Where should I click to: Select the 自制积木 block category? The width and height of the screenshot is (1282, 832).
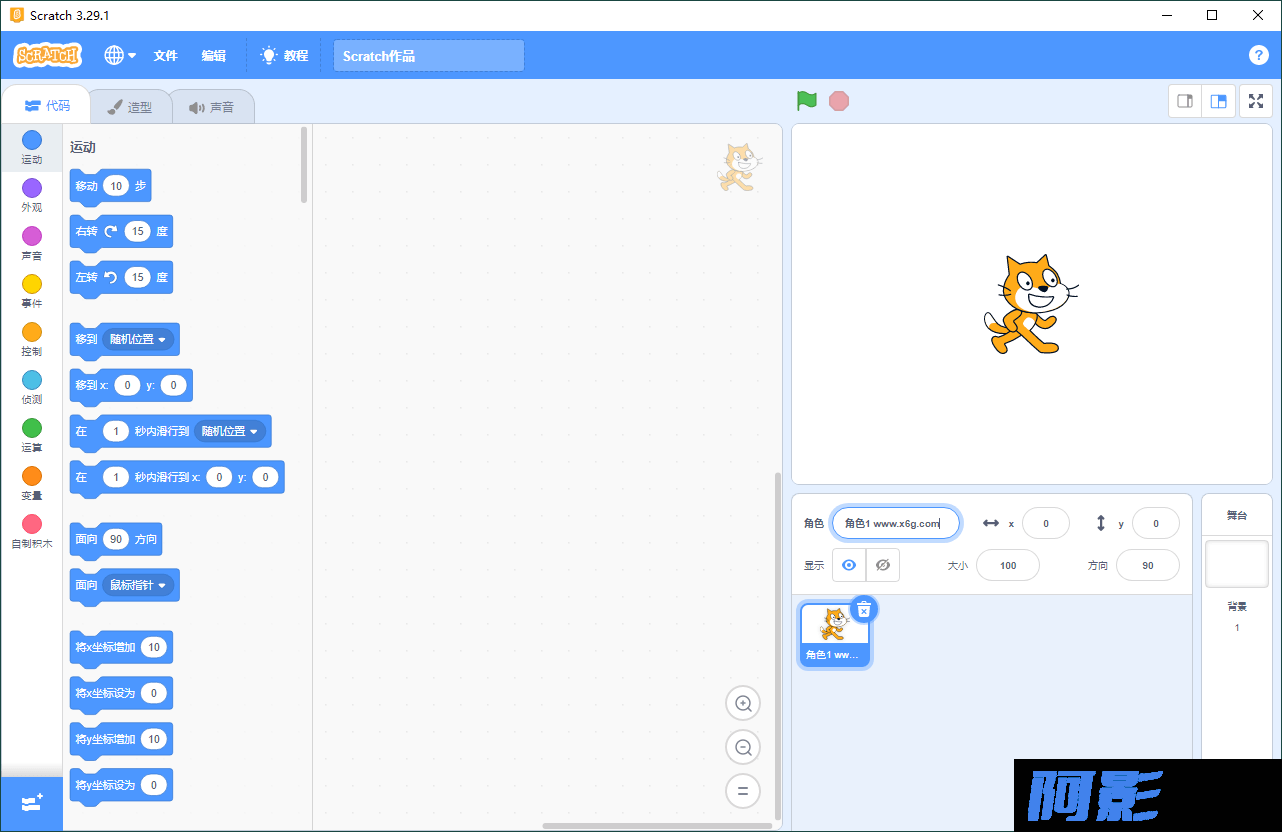(32, 531)
